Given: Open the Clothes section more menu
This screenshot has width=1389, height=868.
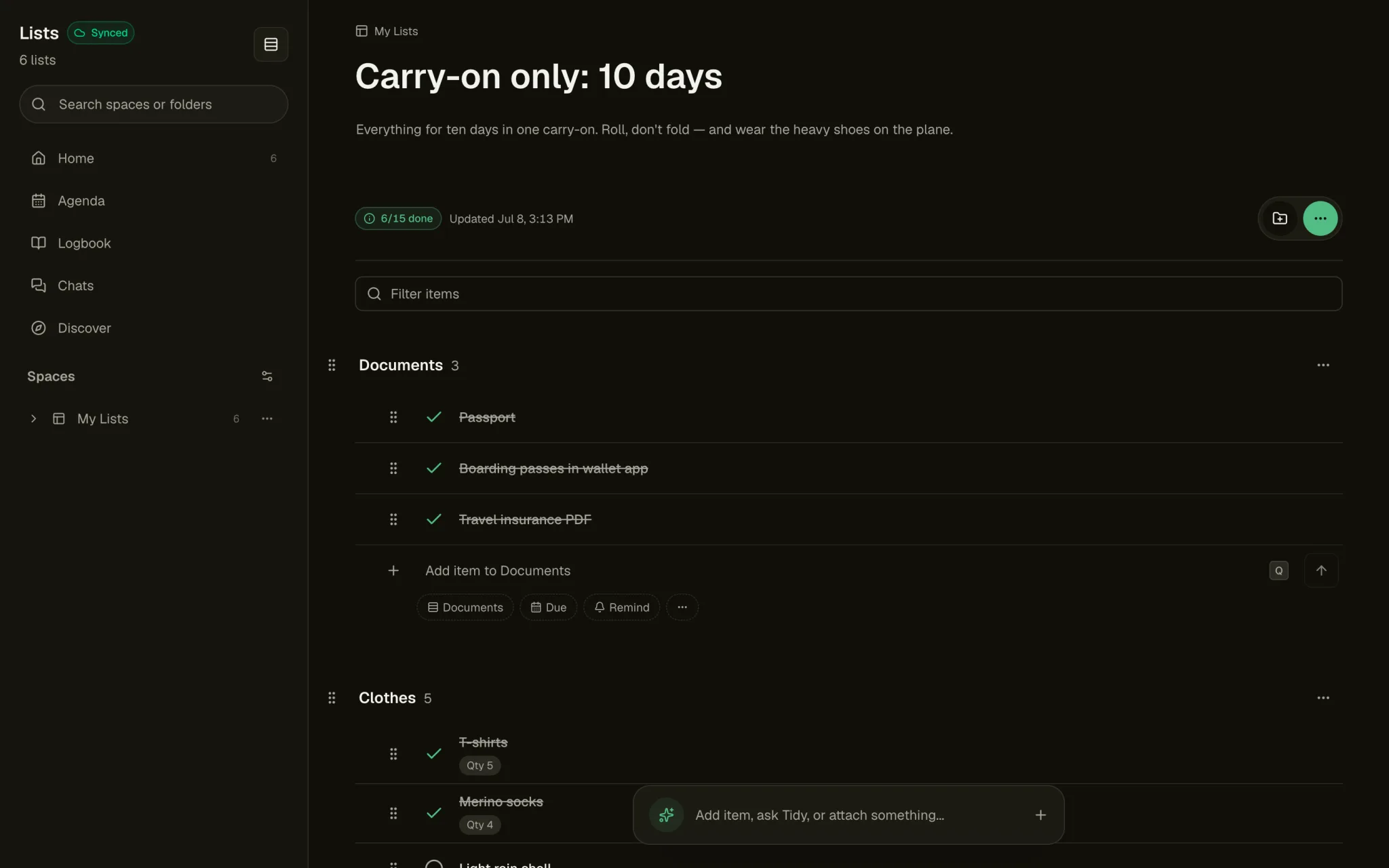Looking at the screenshot, I should point(1323,698).
